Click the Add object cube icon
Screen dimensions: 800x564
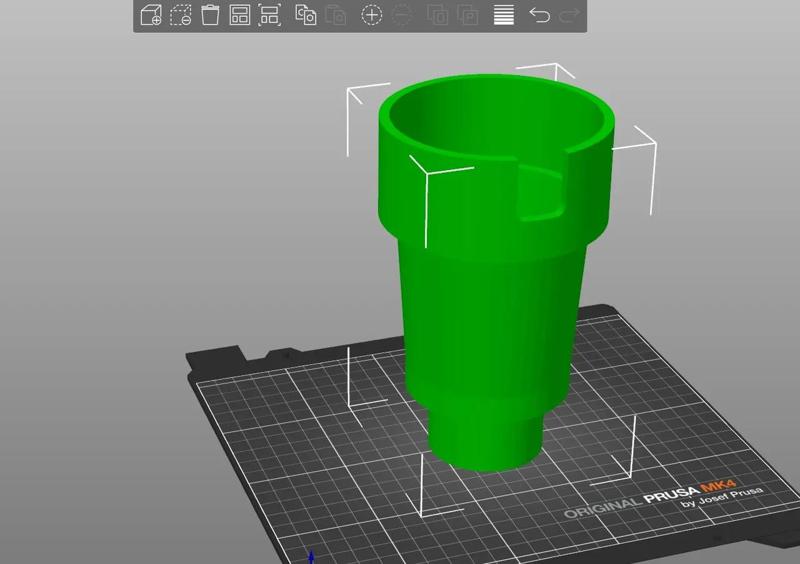point(151,15)
